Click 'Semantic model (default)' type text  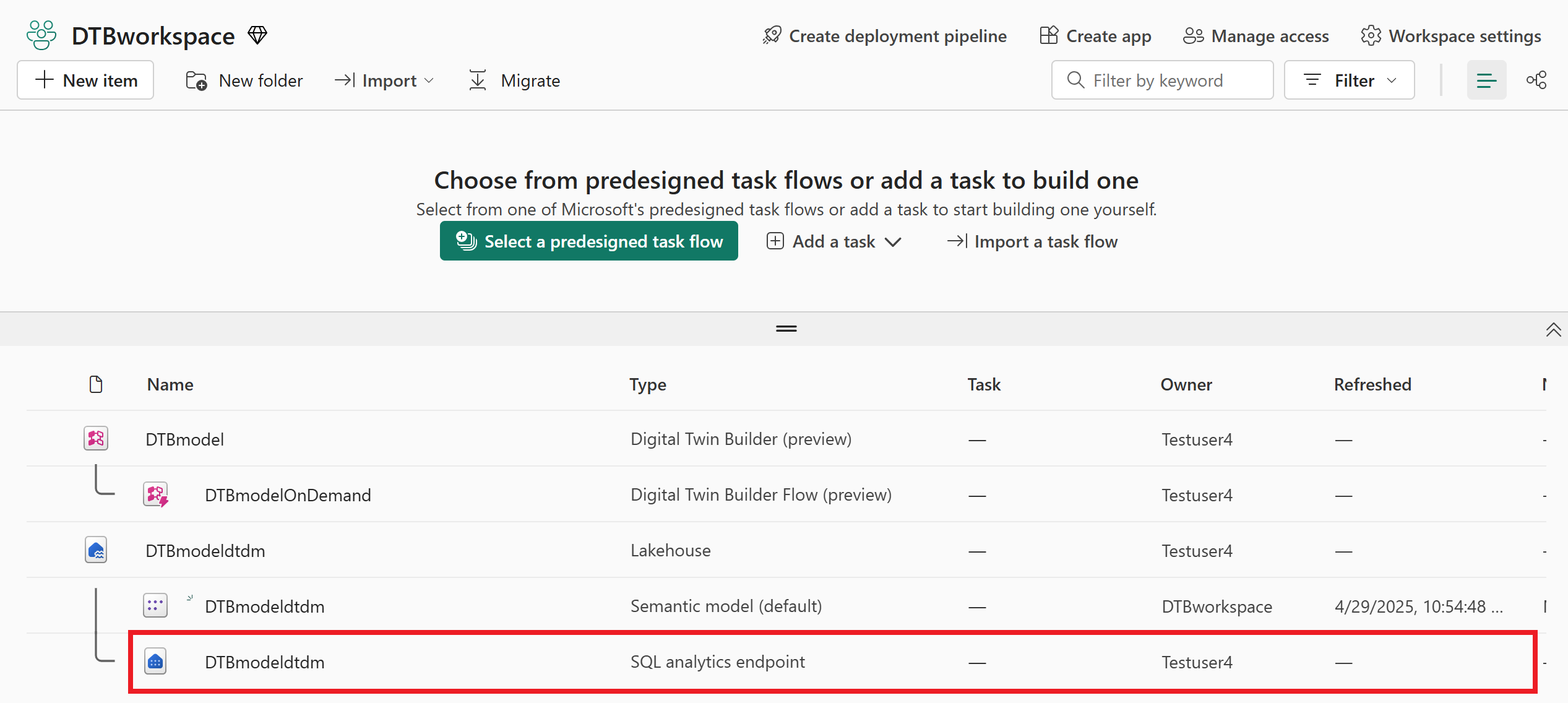coord(726,606)
